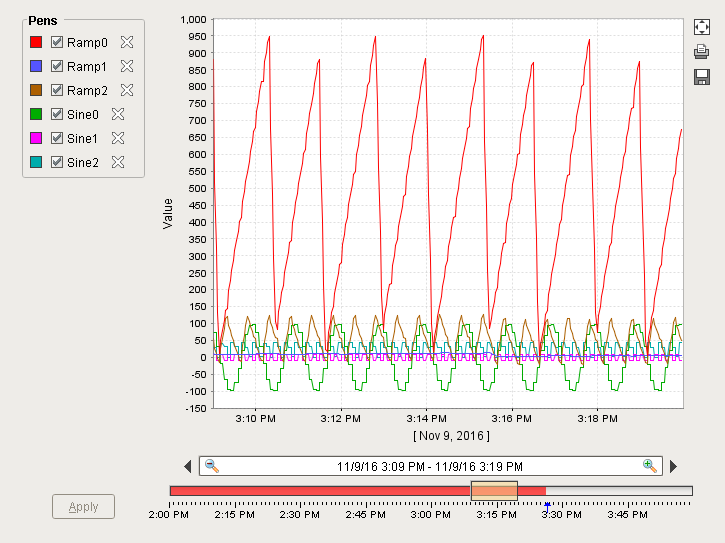Click the print chart icon
Screen dimensions: 725x543
click(x=701, y=52)
